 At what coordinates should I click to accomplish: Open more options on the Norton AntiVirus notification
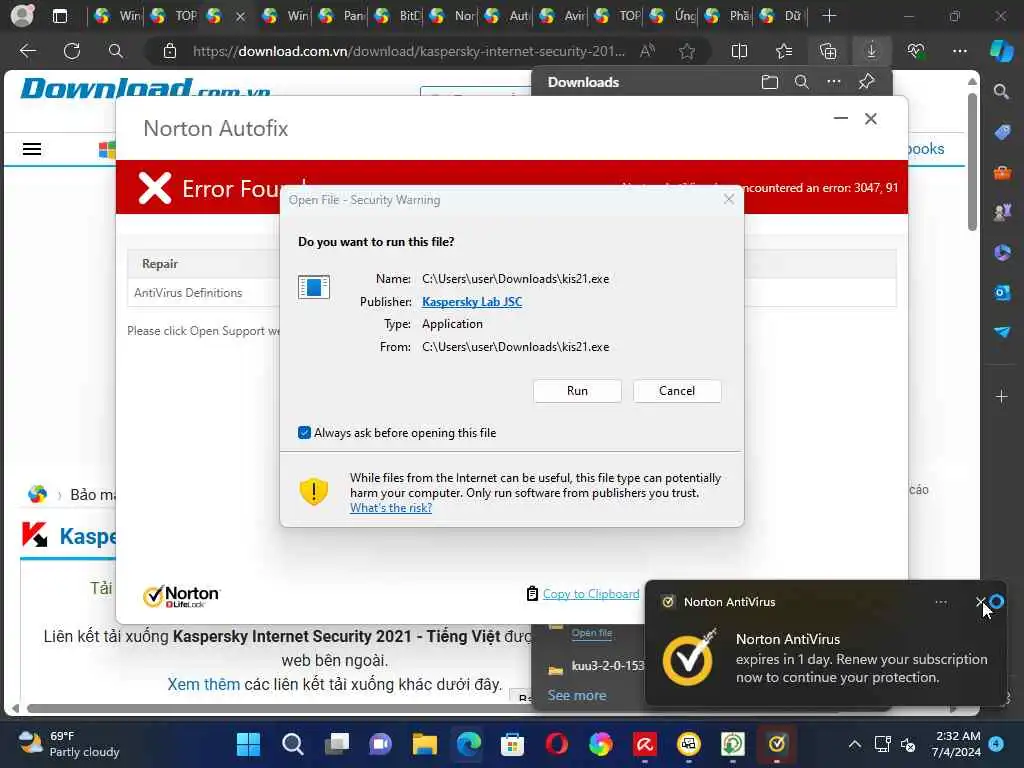click(x=940, y=602)
